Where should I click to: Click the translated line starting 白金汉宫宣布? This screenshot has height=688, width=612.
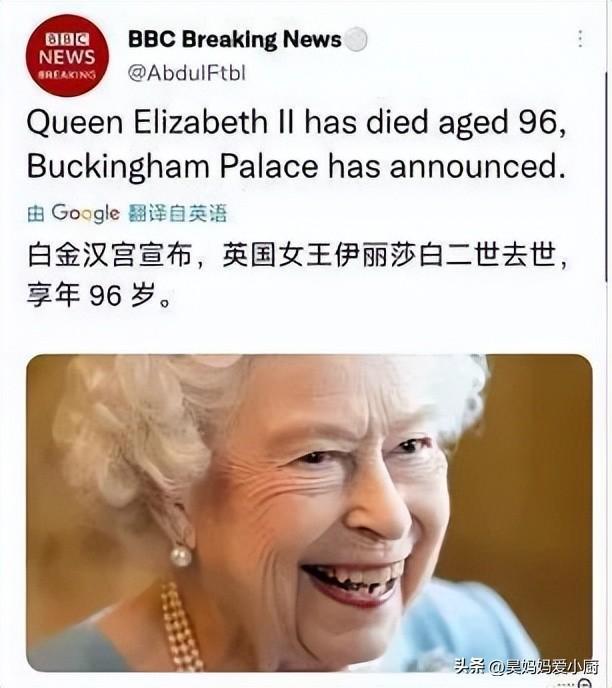[x=297, y=255]
